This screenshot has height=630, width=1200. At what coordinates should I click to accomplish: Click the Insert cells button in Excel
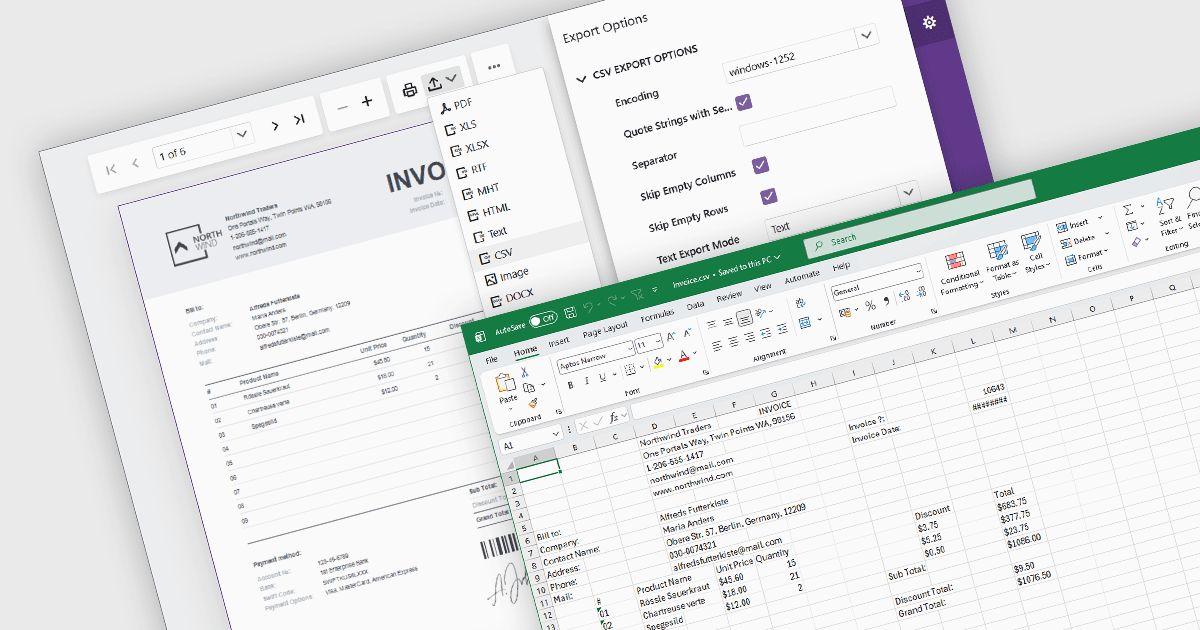pos(1073,226)
